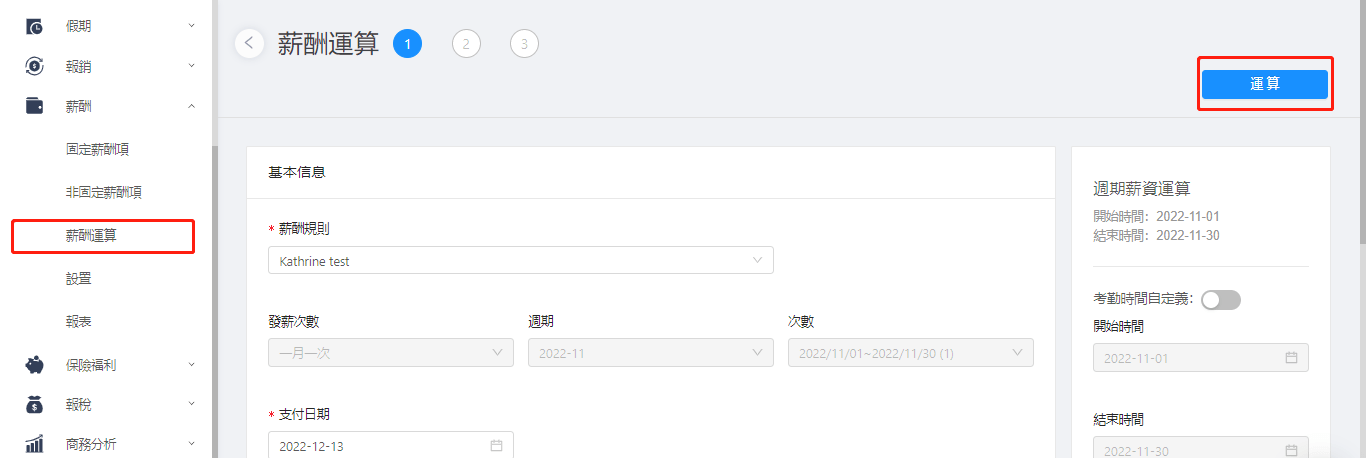Click the 報銷 coin icon in sidebar
This screenshot has width=1366, height=458.
[34, 66]
